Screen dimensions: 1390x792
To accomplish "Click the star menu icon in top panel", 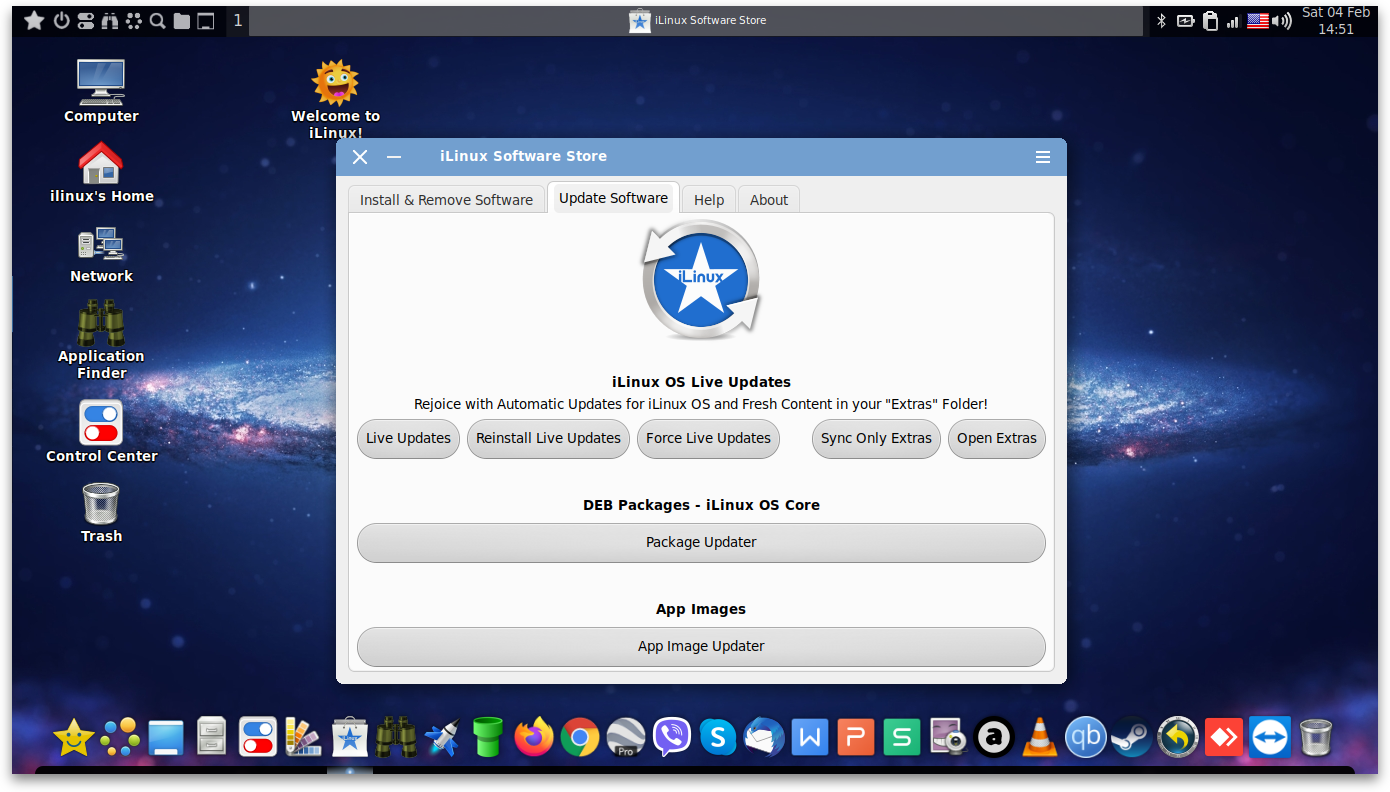I will (x=34, y=20).
